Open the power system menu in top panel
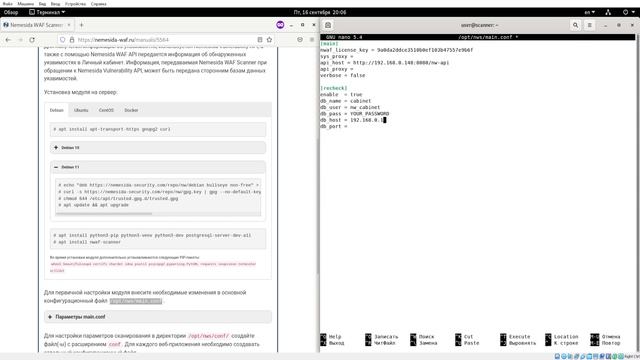The height and width of the screenshot is (360, 640). pos(628,12)
